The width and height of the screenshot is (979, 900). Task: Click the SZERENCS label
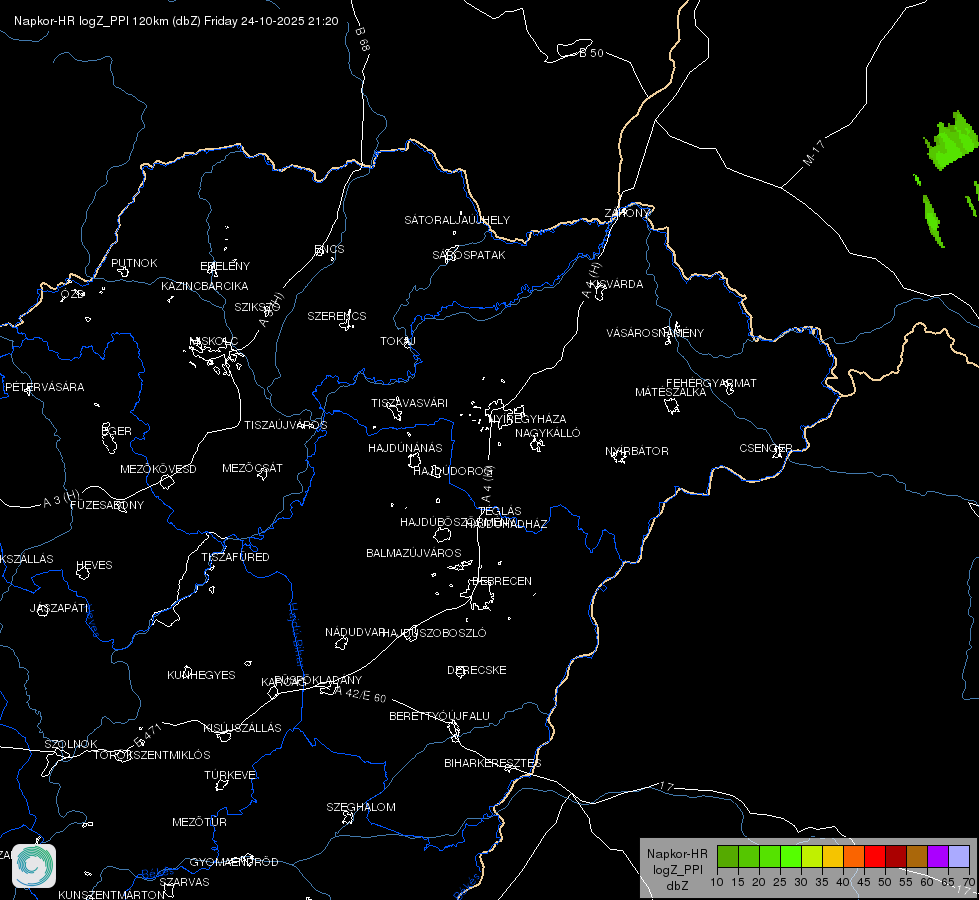[337, 316]
